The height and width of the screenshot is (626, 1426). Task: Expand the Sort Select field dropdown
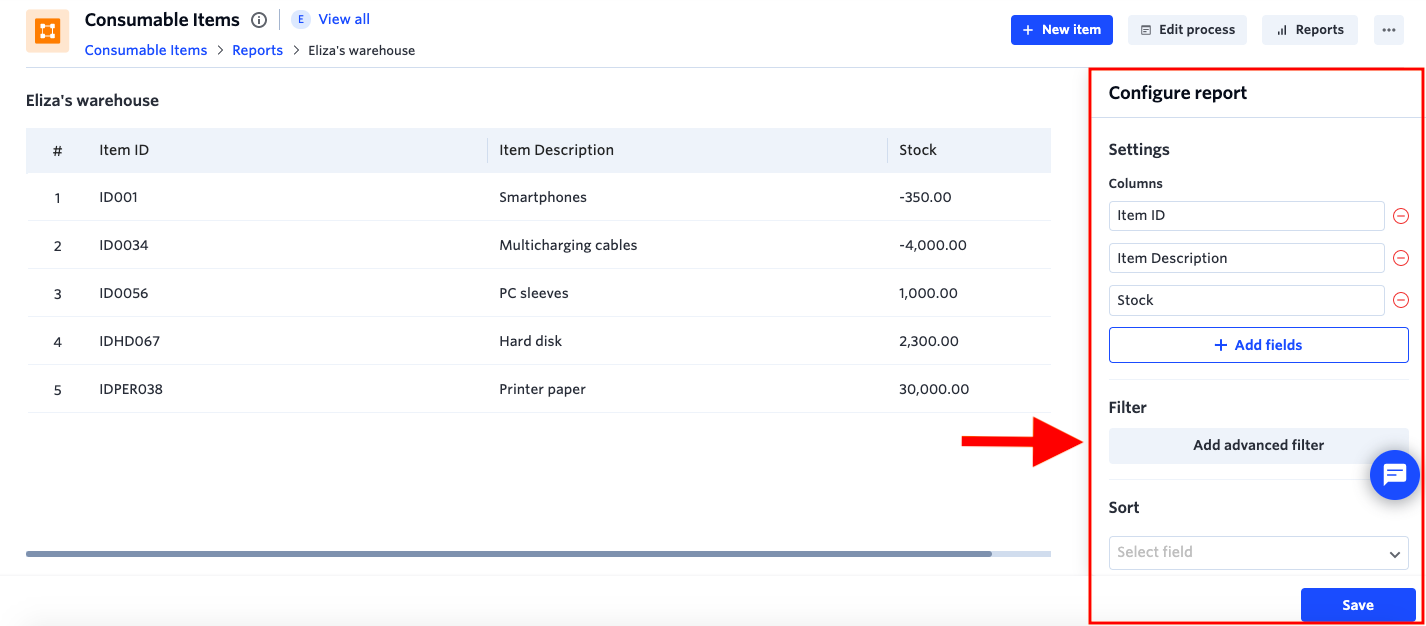click(1258, 552)
